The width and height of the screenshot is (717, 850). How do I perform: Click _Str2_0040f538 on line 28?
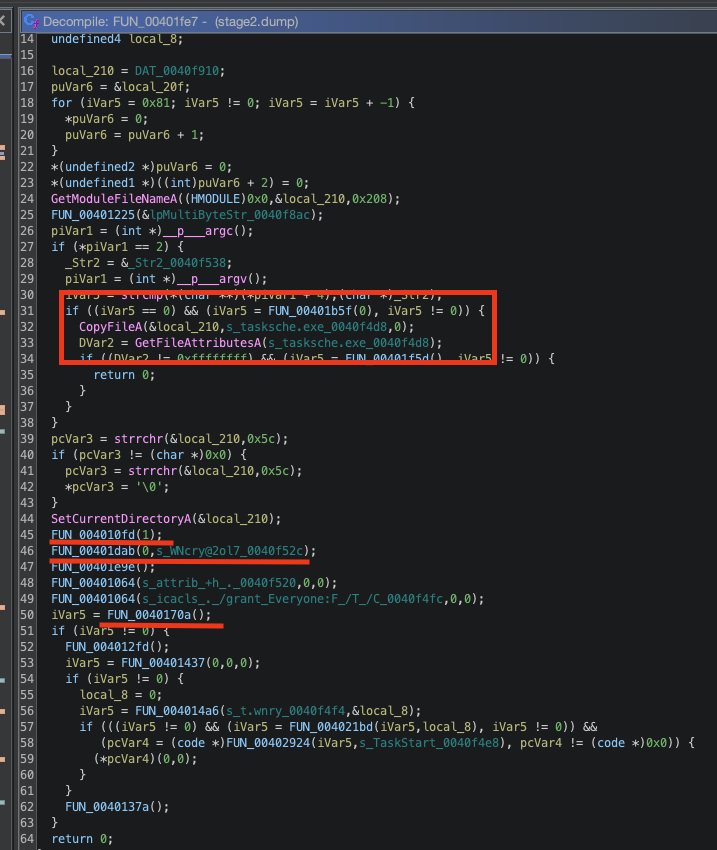coord(177,263)
